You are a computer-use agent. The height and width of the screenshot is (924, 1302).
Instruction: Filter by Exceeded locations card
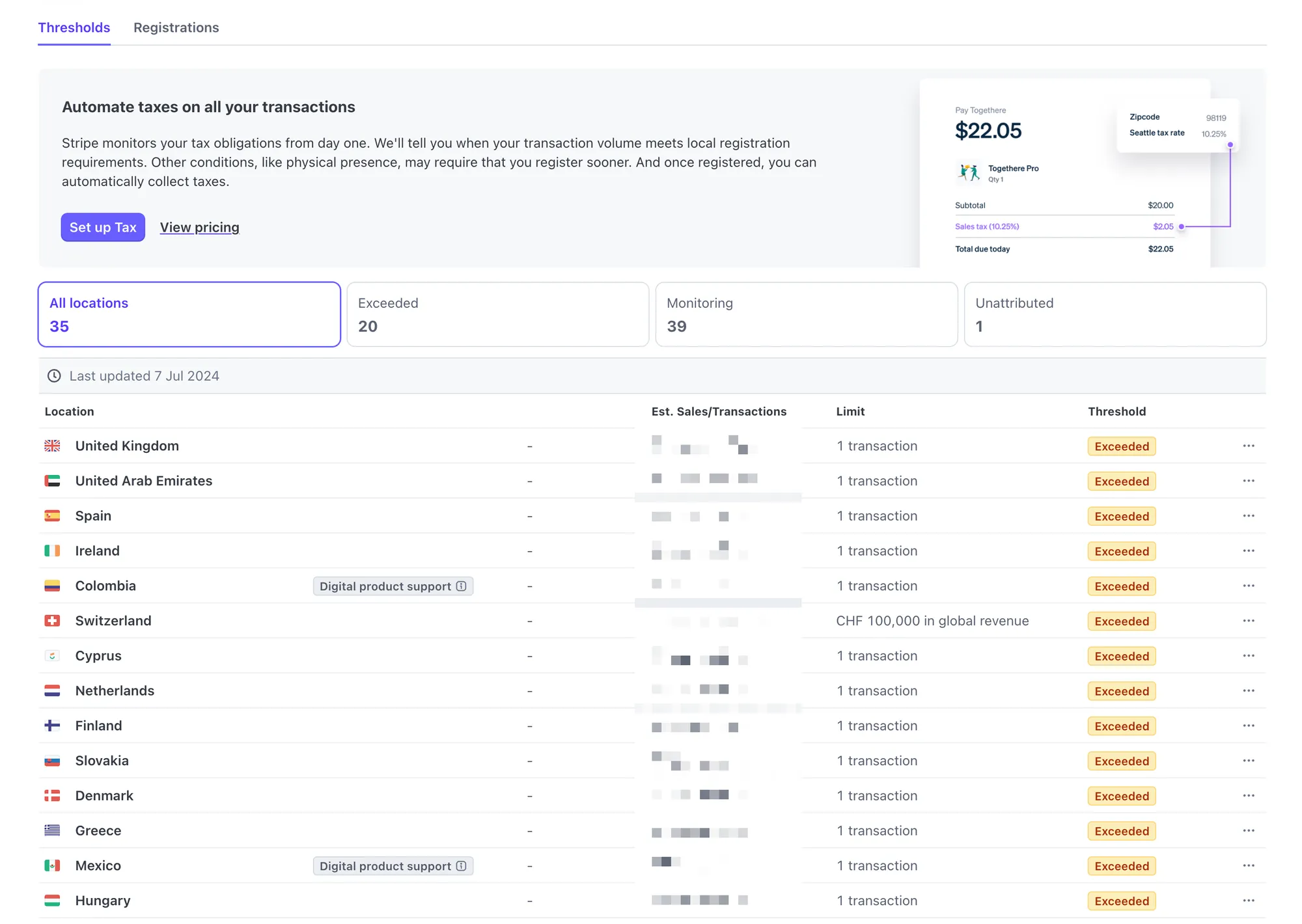497,314
